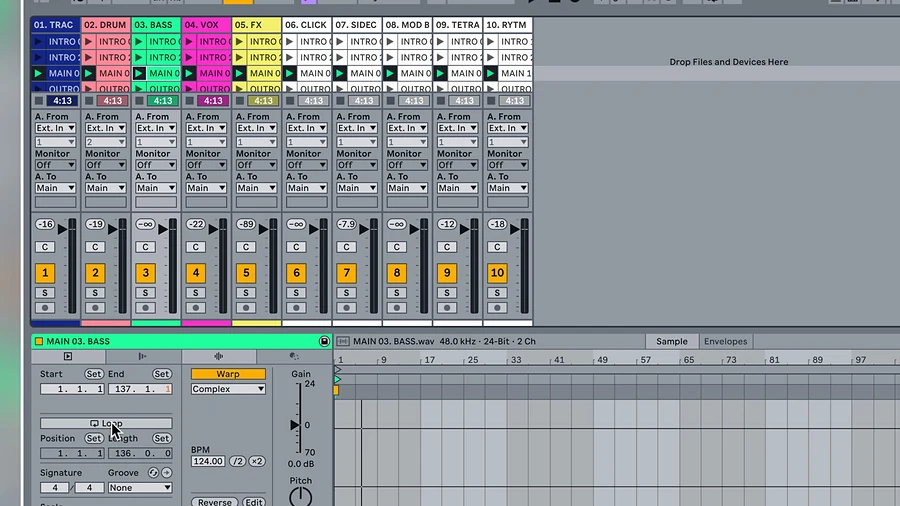Open the clip launch properties tab
This screenshot has width=900, height=506.
click(68, 356)
